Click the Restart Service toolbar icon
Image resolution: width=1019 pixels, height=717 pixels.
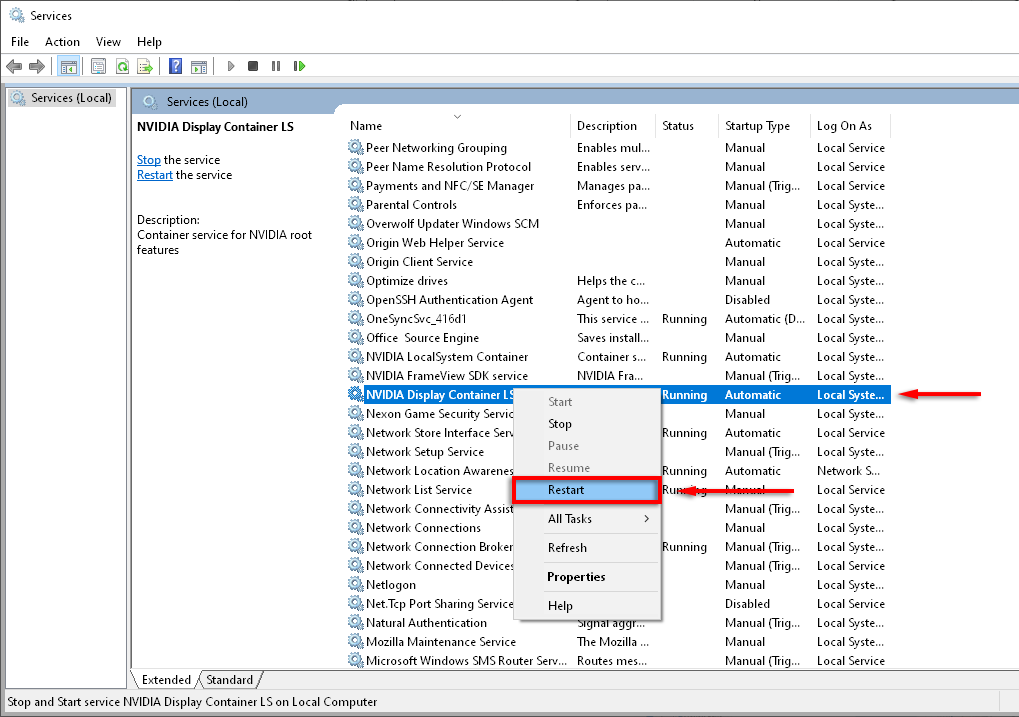tap(299, 66)
